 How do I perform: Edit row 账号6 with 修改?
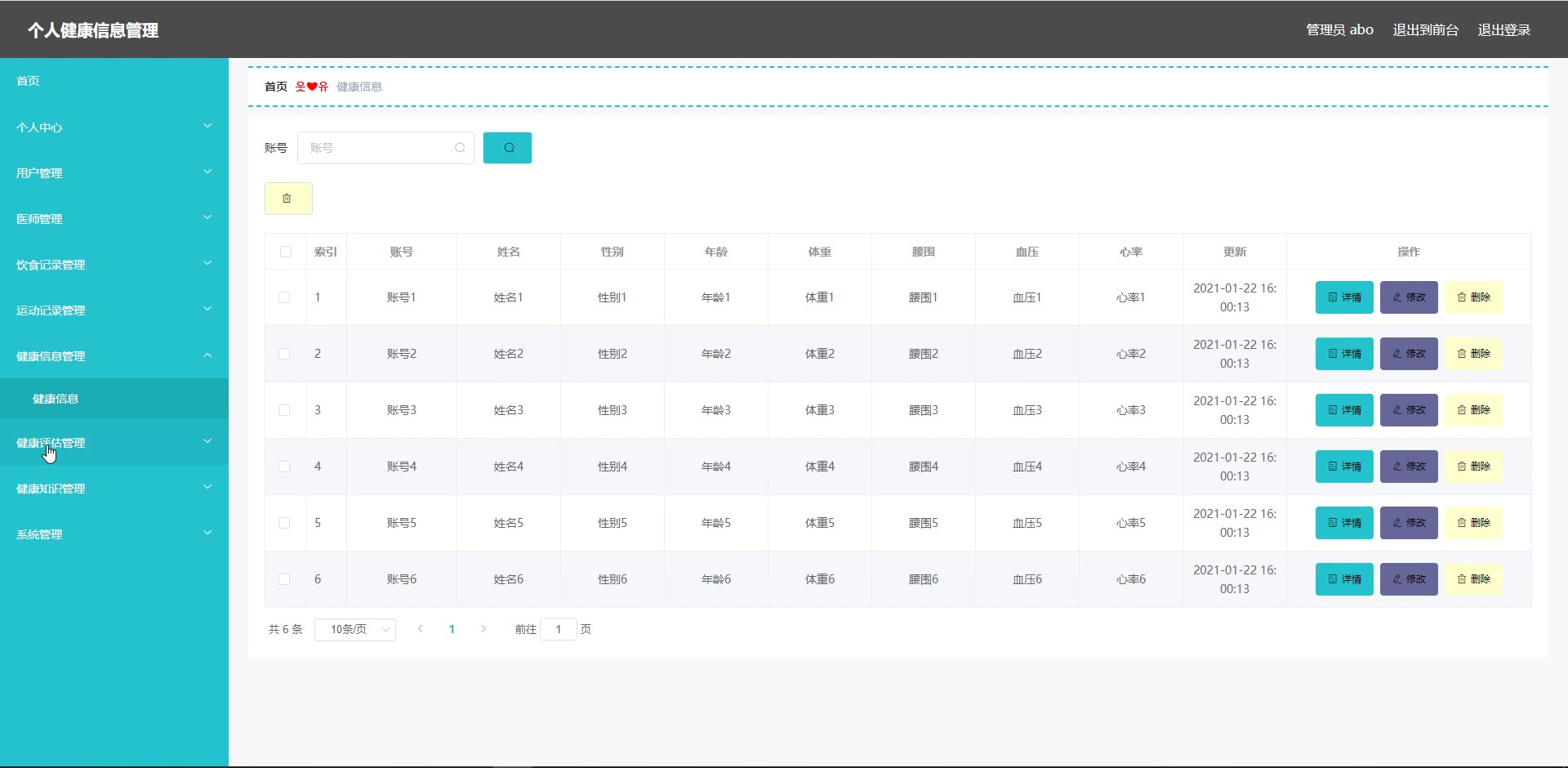(x=1409, y=579)
